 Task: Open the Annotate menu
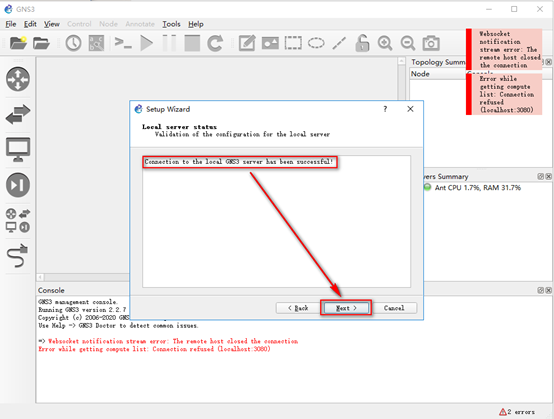click(140, 24)
